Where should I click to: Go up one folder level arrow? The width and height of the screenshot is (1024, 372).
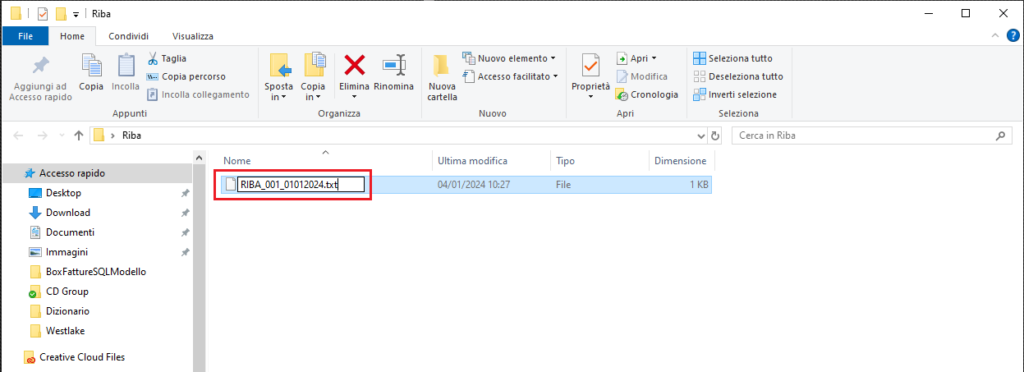tap(78, 136)
